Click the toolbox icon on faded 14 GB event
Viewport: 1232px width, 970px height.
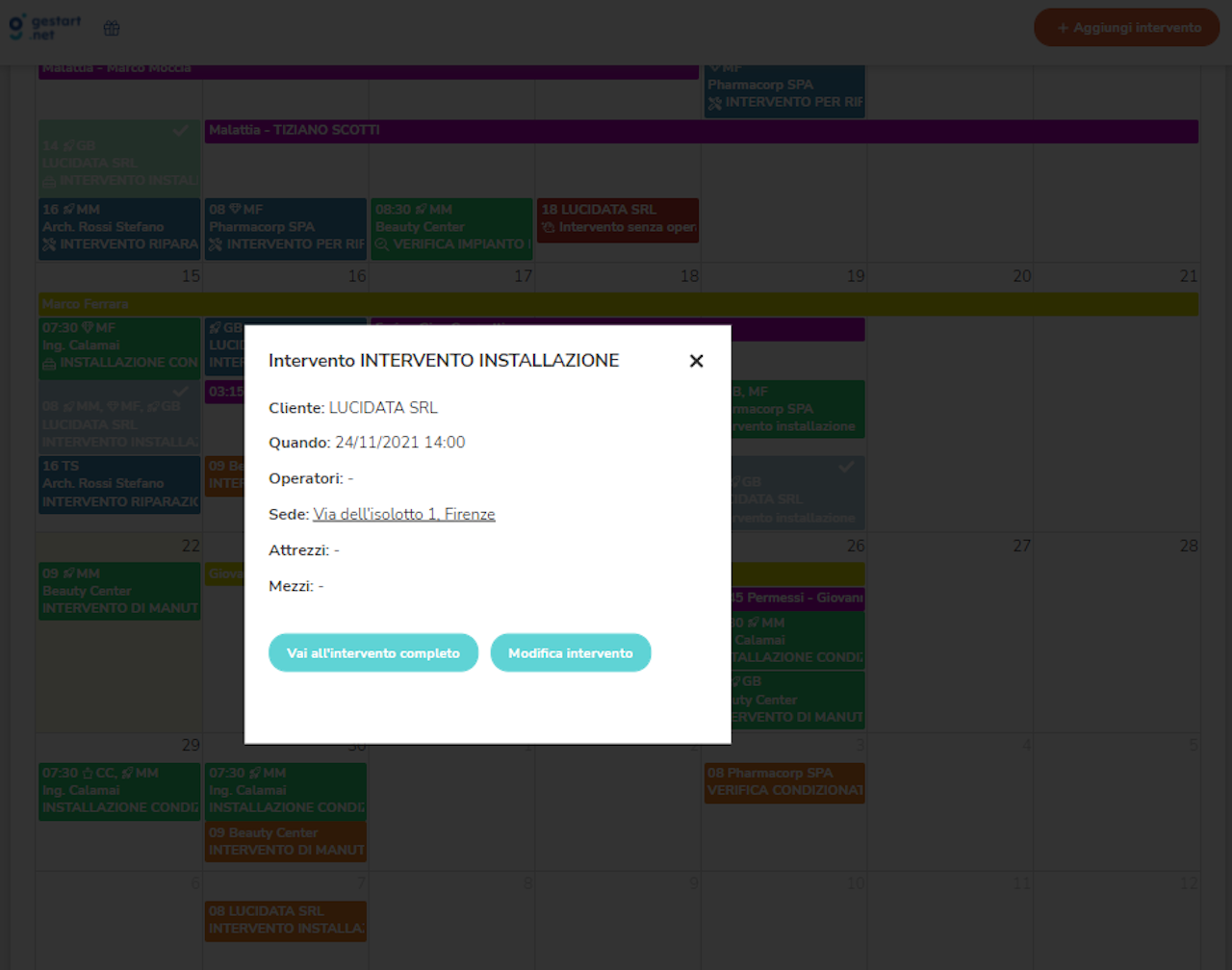(x=50, y=180)
